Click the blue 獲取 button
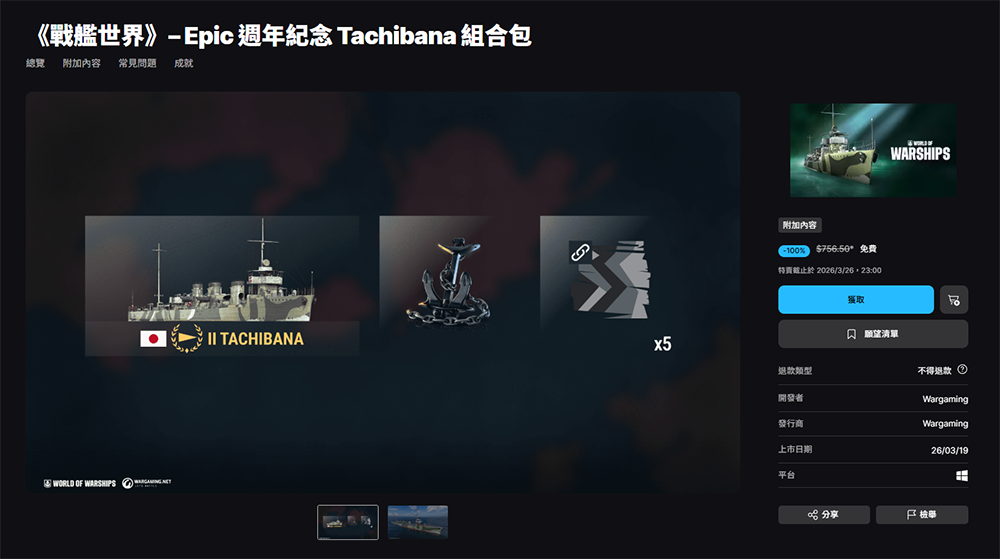 click(856, 300)
